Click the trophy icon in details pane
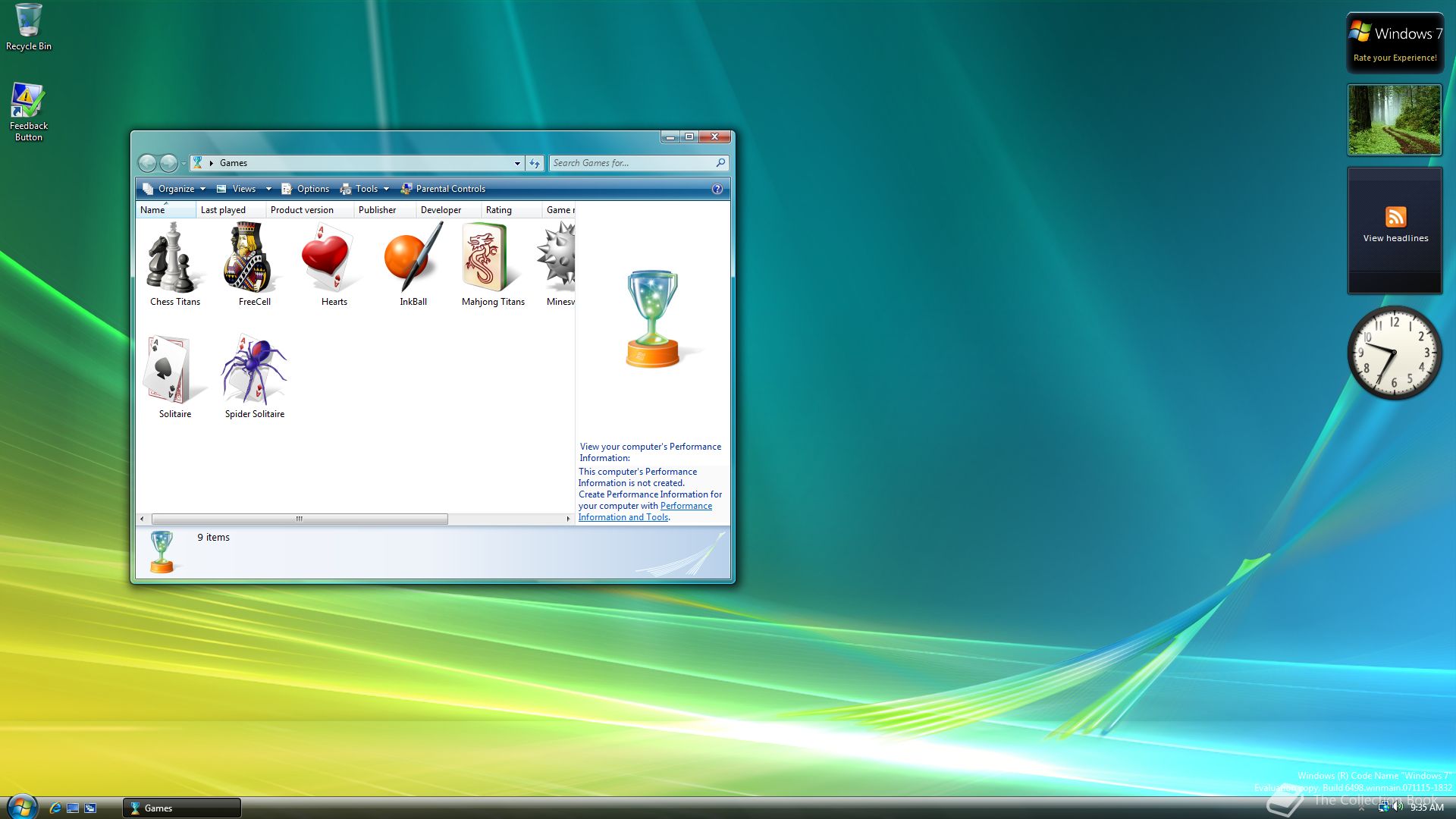The height and width of the screenshot is (819, 1456). 162,551
